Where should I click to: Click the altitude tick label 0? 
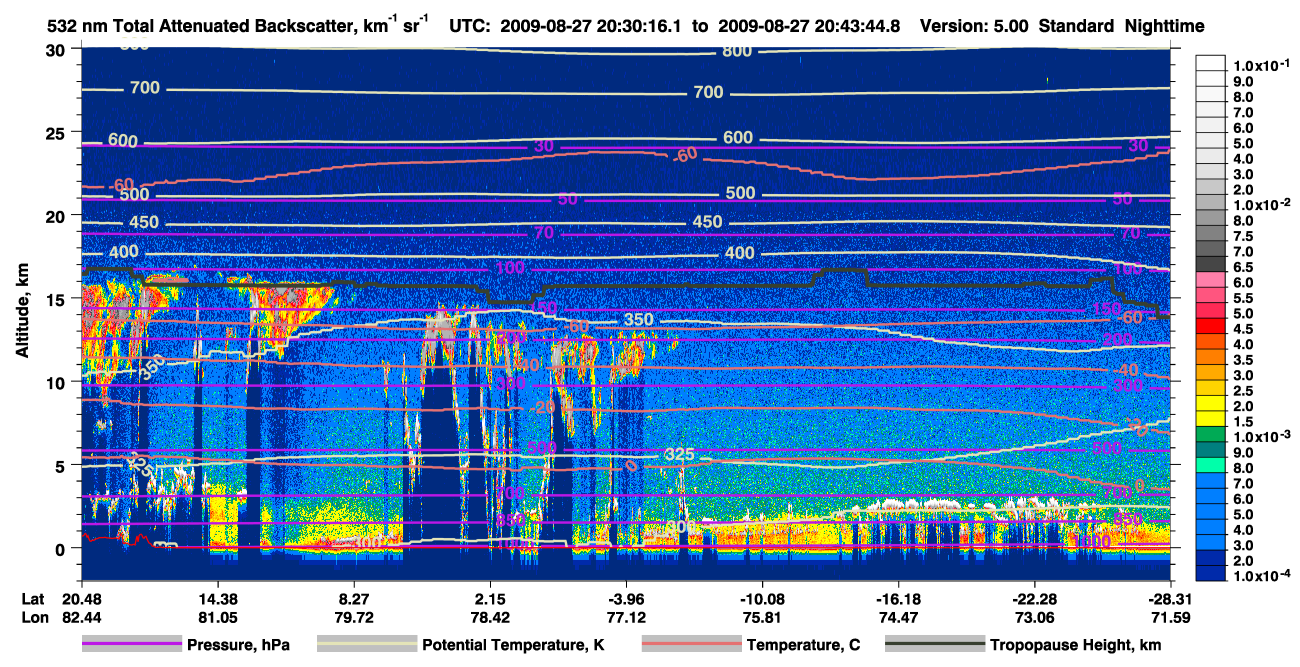[62, 548]
